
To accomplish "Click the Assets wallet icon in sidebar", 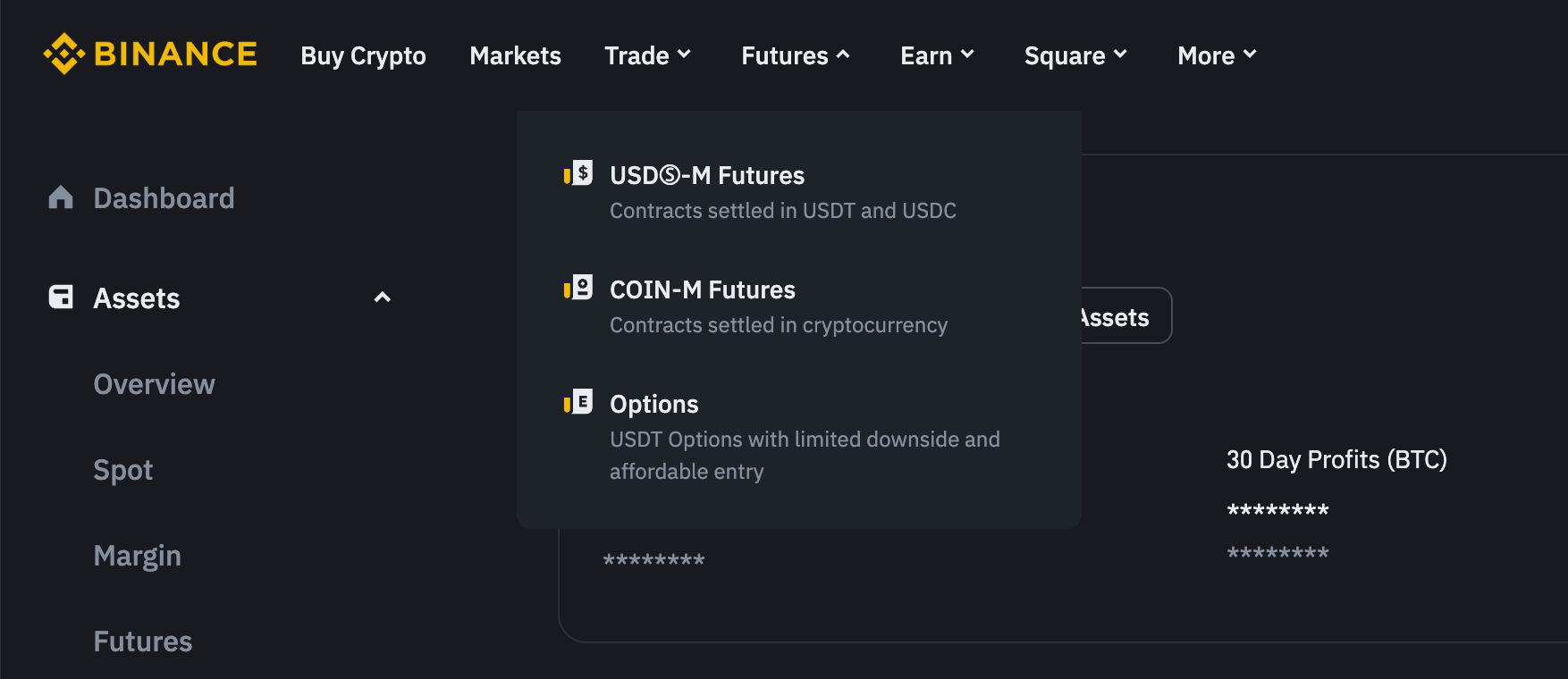I will [x=61, y=297].
